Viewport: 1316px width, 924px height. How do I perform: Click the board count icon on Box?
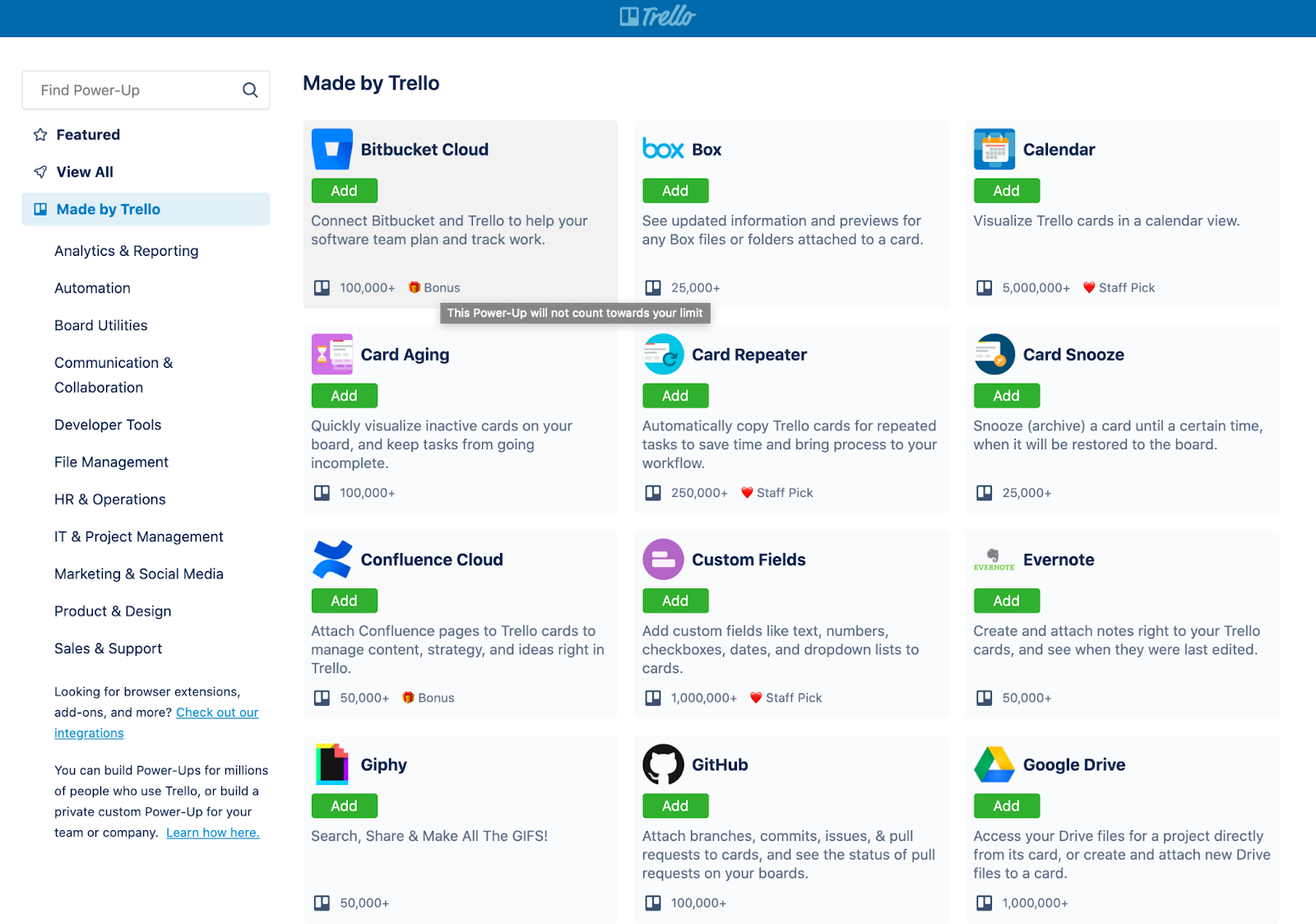[653, 287]
